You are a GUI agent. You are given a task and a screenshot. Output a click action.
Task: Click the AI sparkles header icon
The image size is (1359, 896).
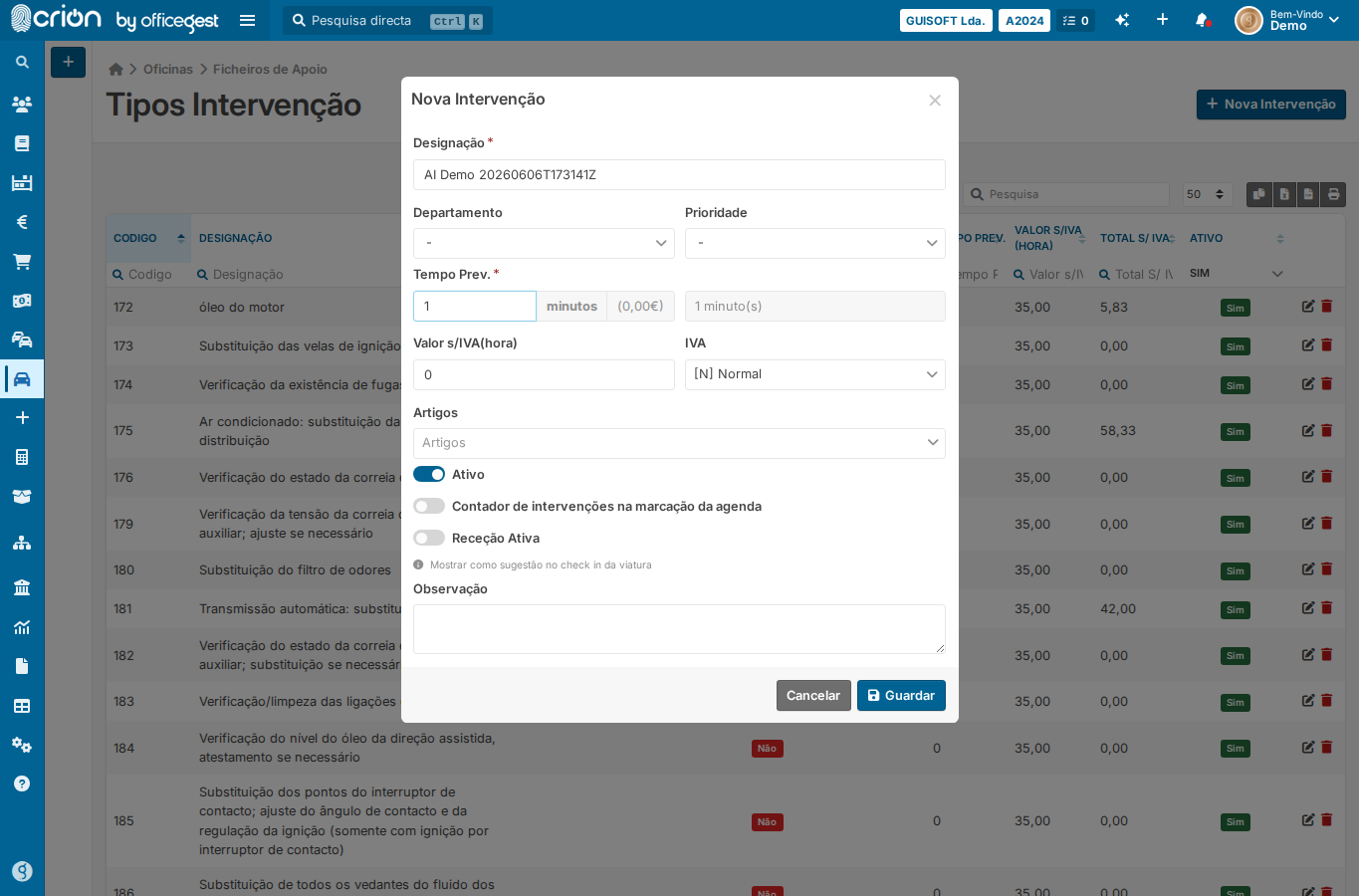(1122, 20)
